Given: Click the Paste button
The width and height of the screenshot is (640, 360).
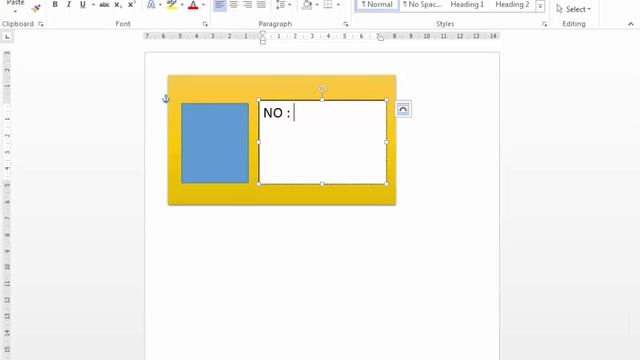Looking at the screenshot, I should [x=16, y=5].
